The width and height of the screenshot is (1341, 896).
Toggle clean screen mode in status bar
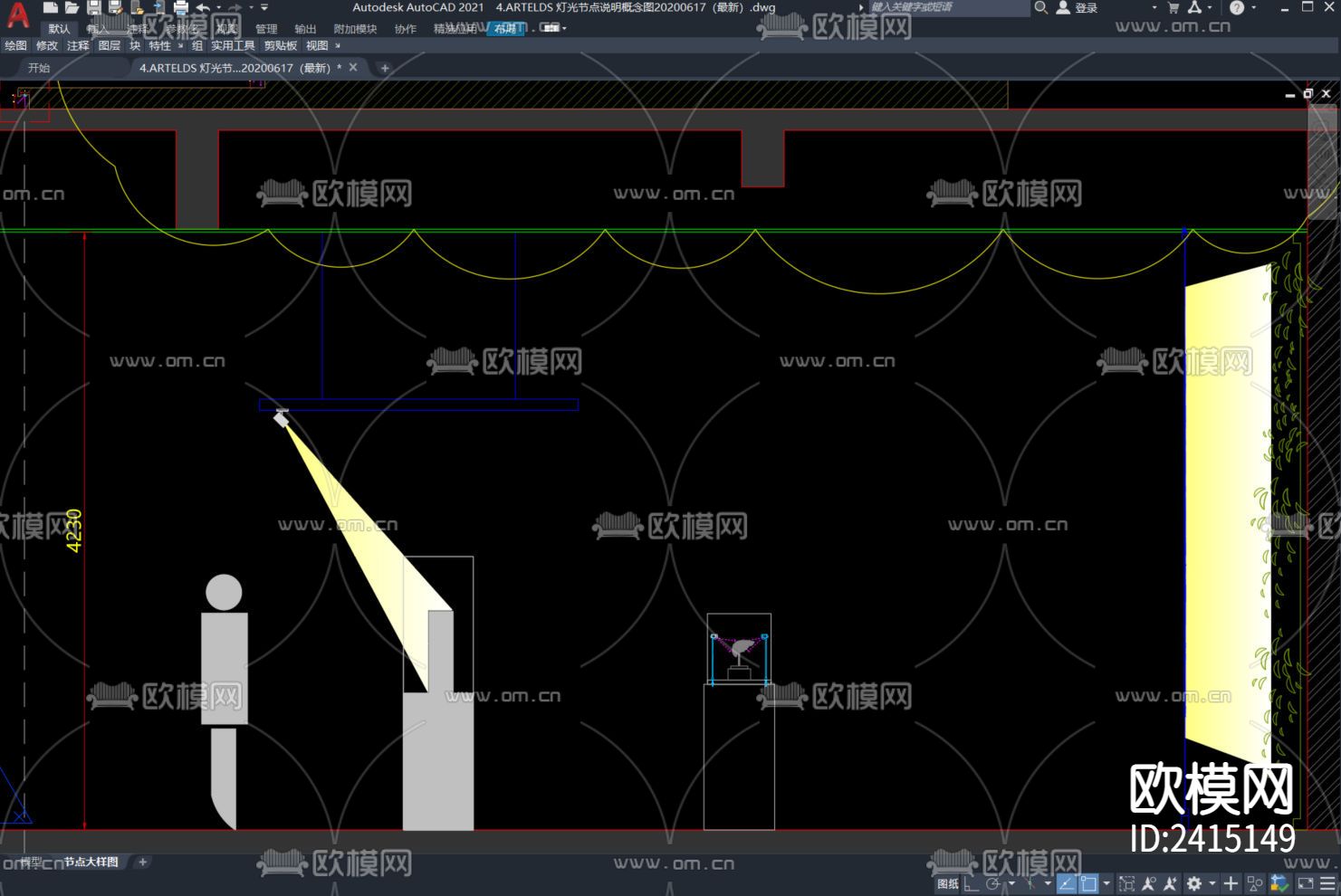coord(1305,883)
